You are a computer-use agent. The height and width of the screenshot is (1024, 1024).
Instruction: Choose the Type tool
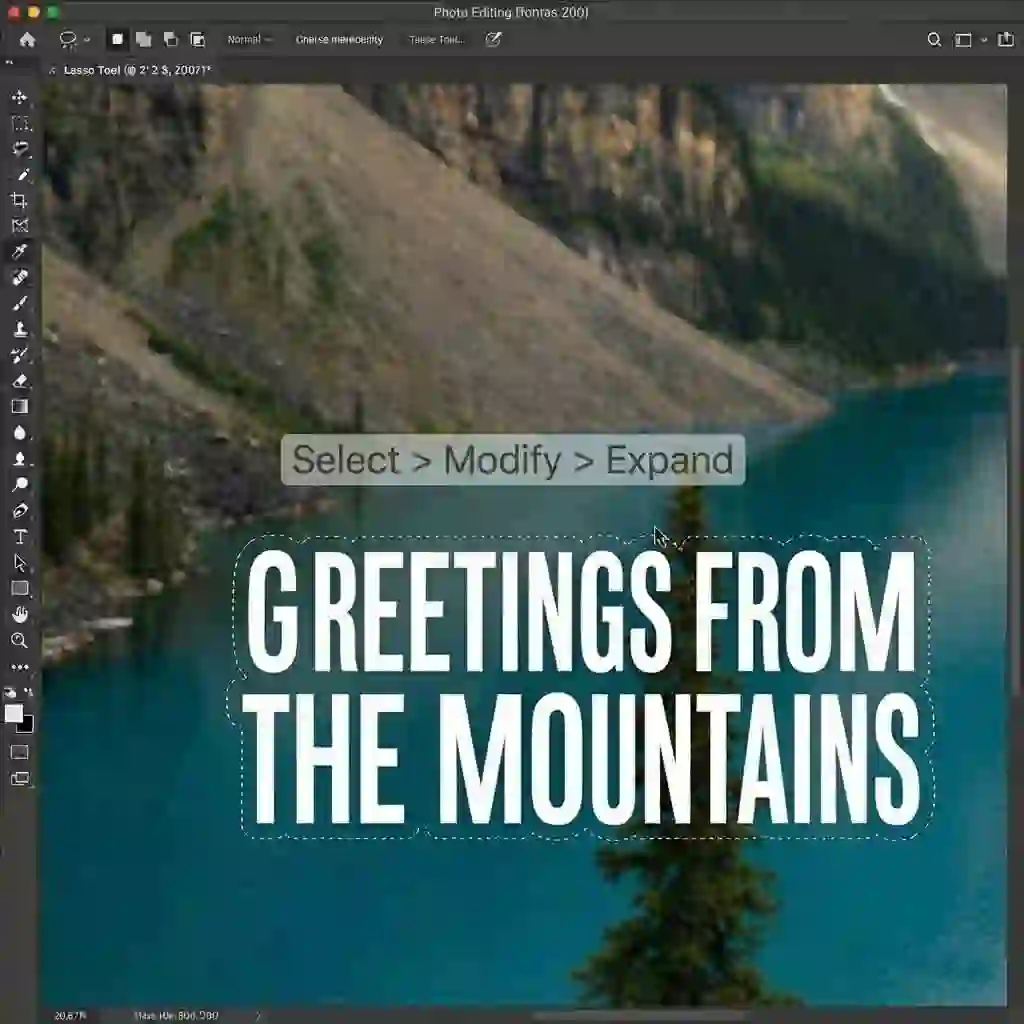tap(18, 536)
